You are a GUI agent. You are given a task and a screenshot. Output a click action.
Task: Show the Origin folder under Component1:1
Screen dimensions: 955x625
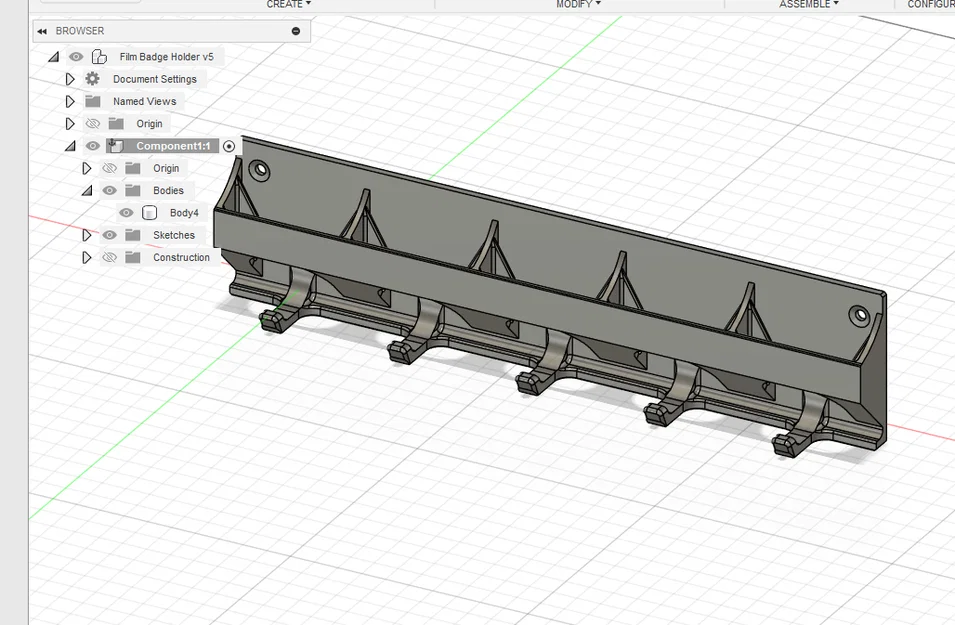pos(110,168)
